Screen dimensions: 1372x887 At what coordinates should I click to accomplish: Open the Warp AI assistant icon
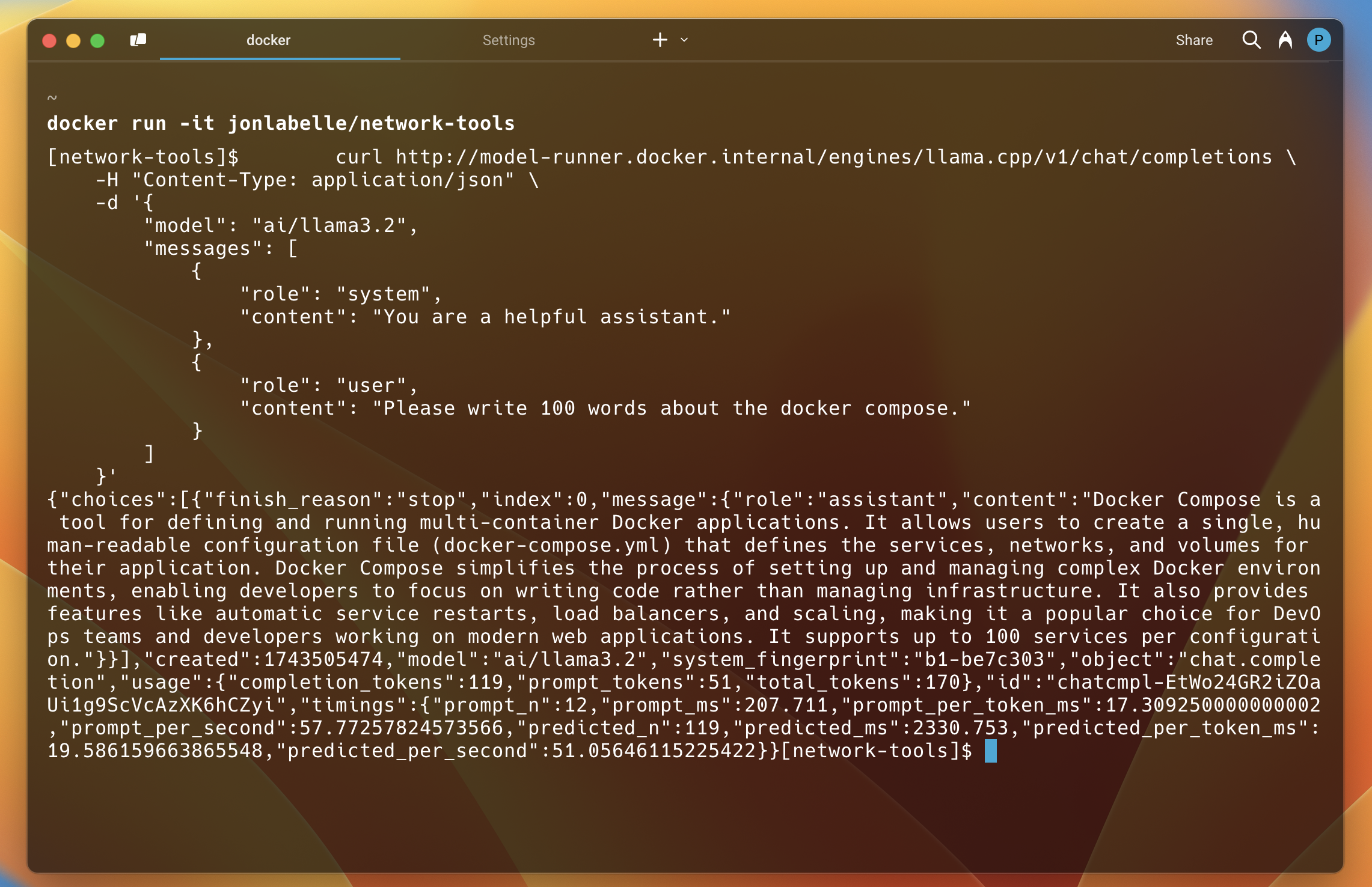coord(1285,40)
